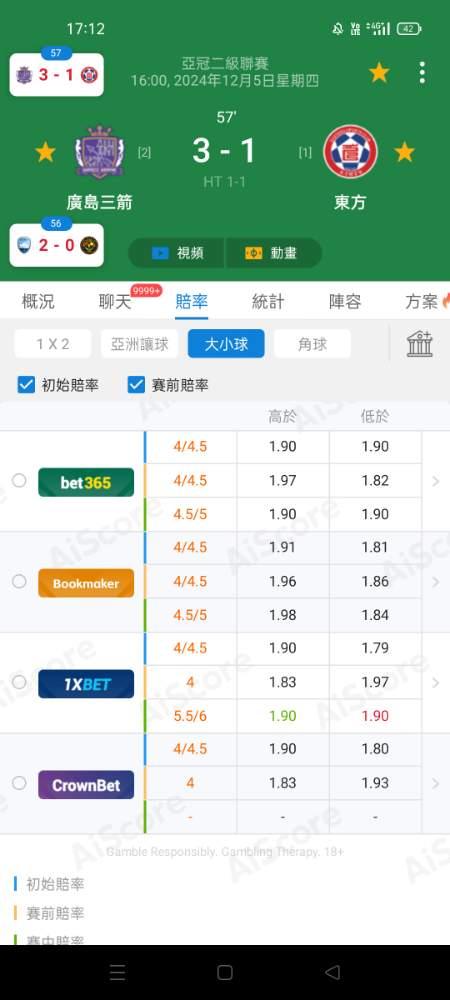Open the 2 - 0 mini score card
Image resolution: width=450 pixels, height=1000 pixels.
coord(57,245)
